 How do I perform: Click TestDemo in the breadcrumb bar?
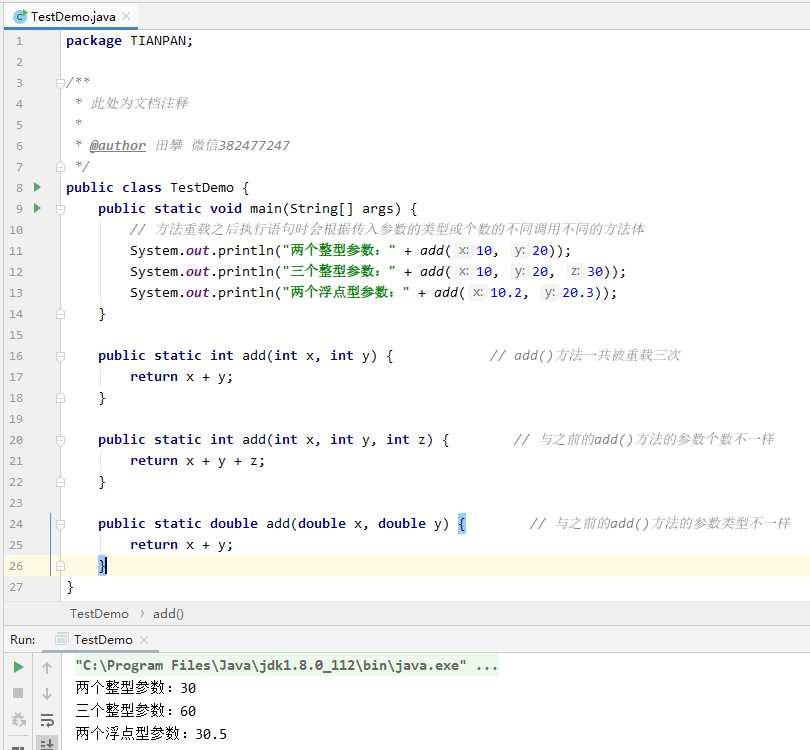tap(99, 614)
